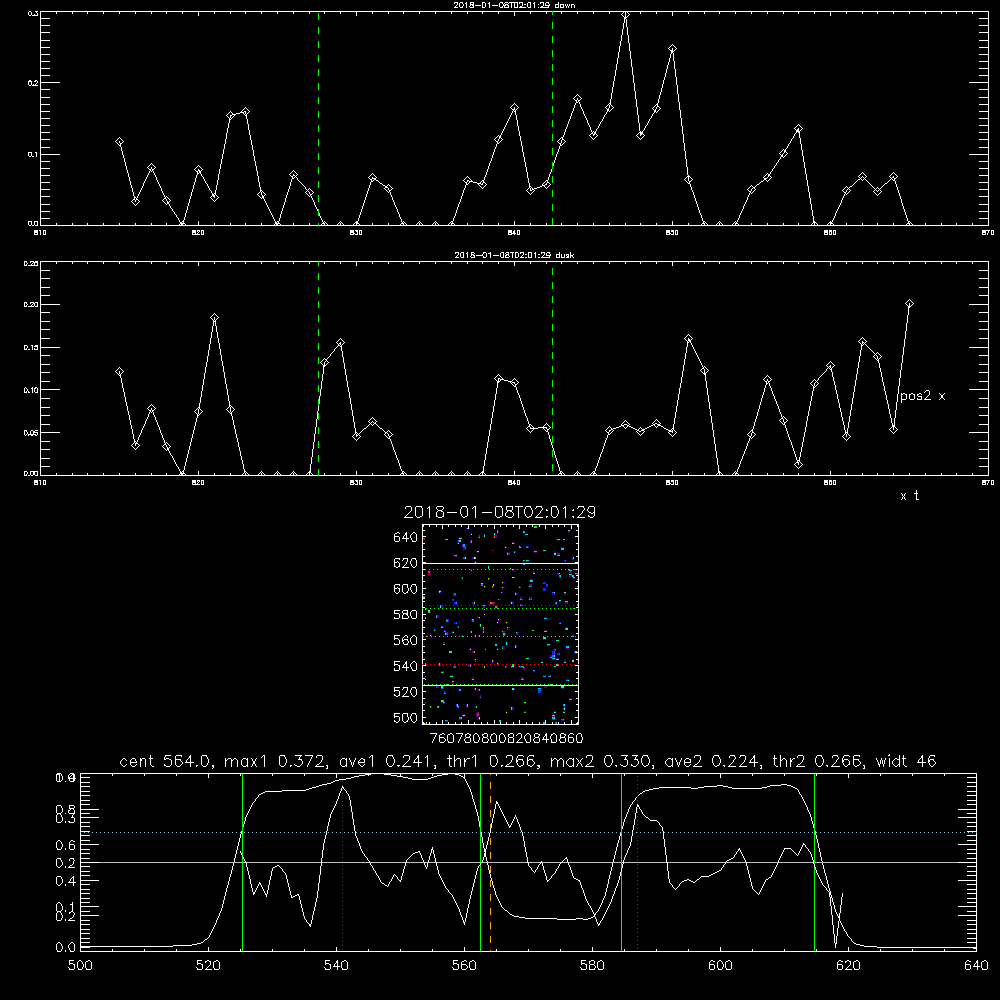Click the '600' label on bottom plot x-axis

(720, 966)
